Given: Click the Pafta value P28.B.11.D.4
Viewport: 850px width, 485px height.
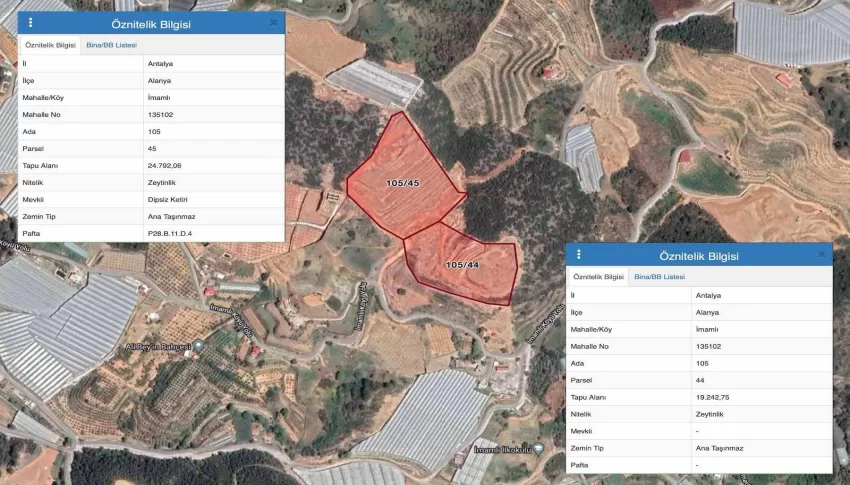Looking at the screenshot, I should point(170,233).
